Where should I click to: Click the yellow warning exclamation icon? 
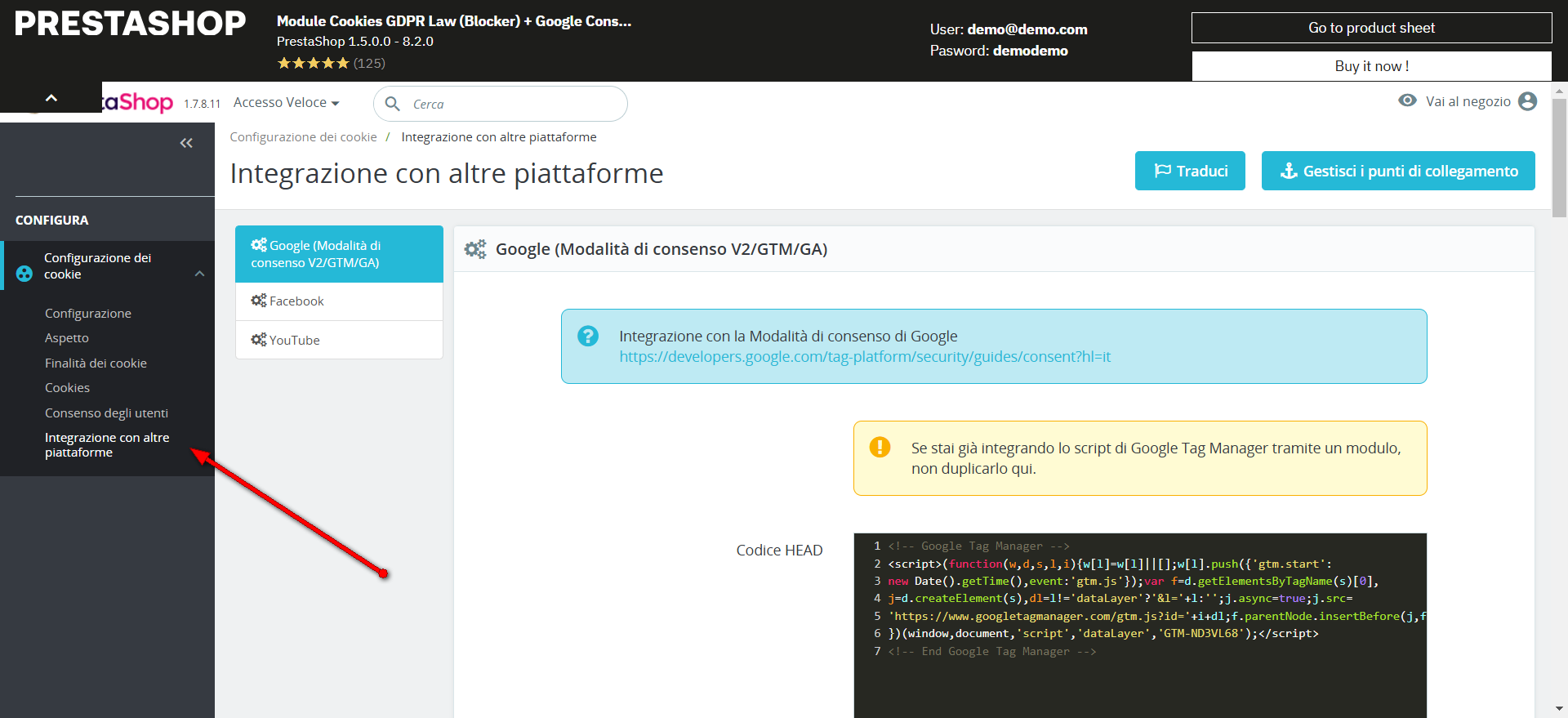coord(880,447)
